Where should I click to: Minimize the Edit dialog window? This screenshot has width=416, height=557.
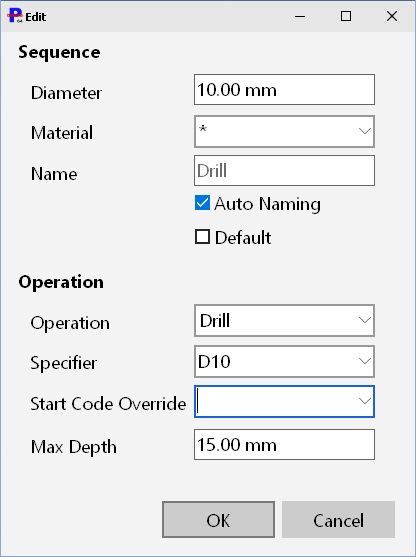300,16
